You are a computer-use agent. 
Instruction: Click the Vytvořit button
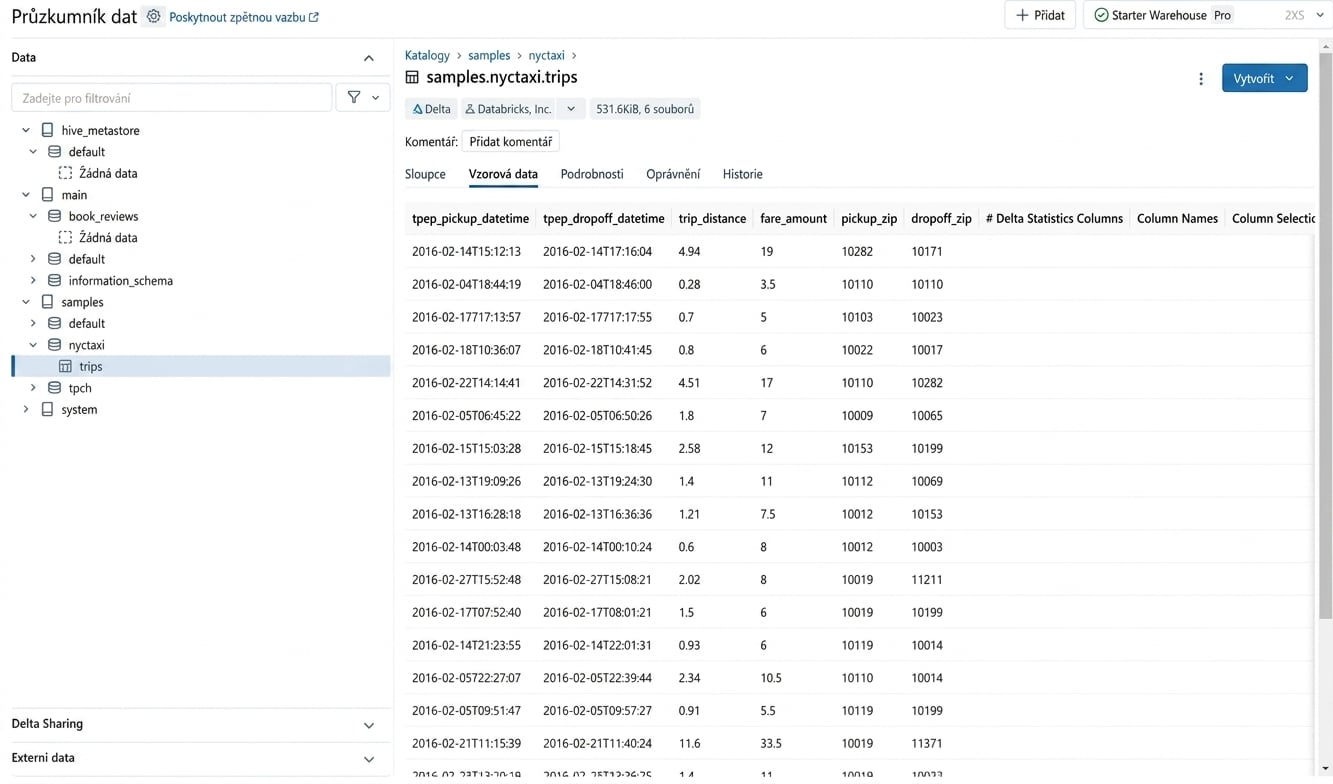pos(1264,78)
